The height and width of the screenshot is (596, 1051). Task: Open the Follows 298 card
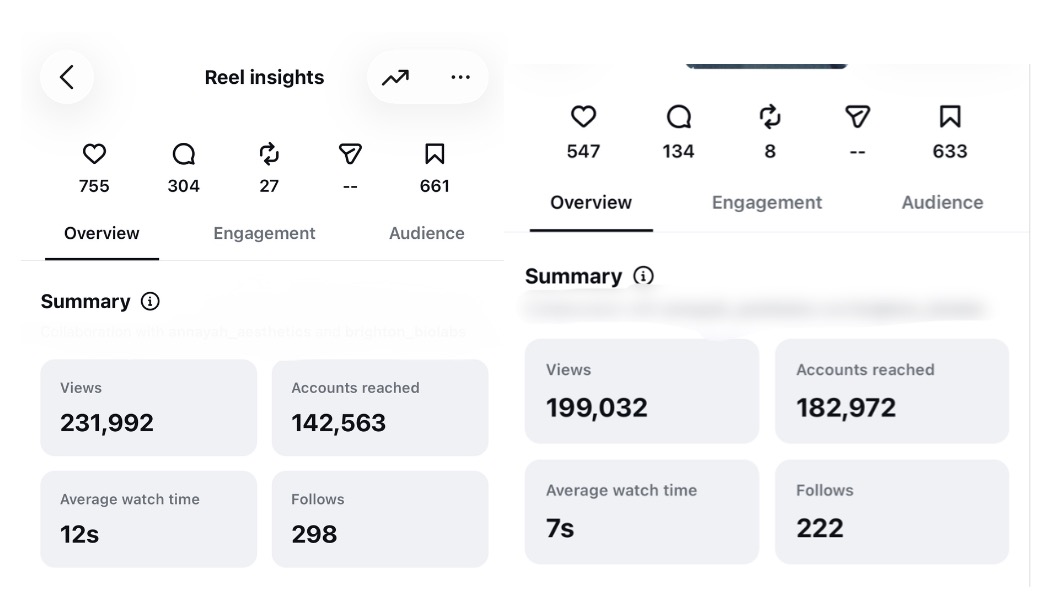(x=380, y=519)
